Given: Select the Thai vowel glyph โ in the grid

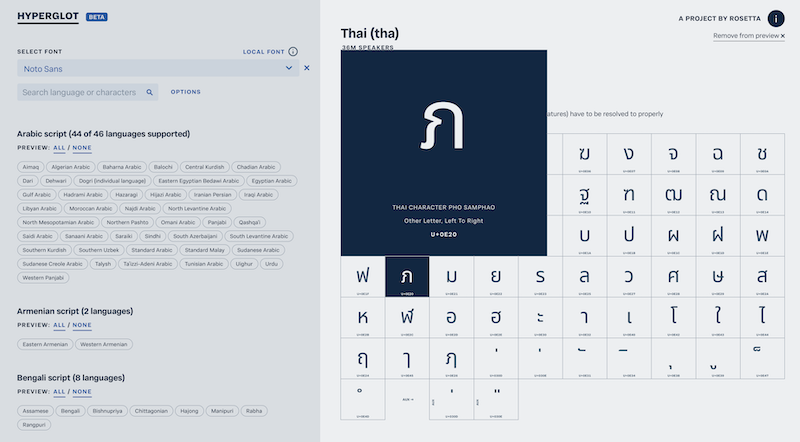Looking at the screenshot, I should [673, 317].
